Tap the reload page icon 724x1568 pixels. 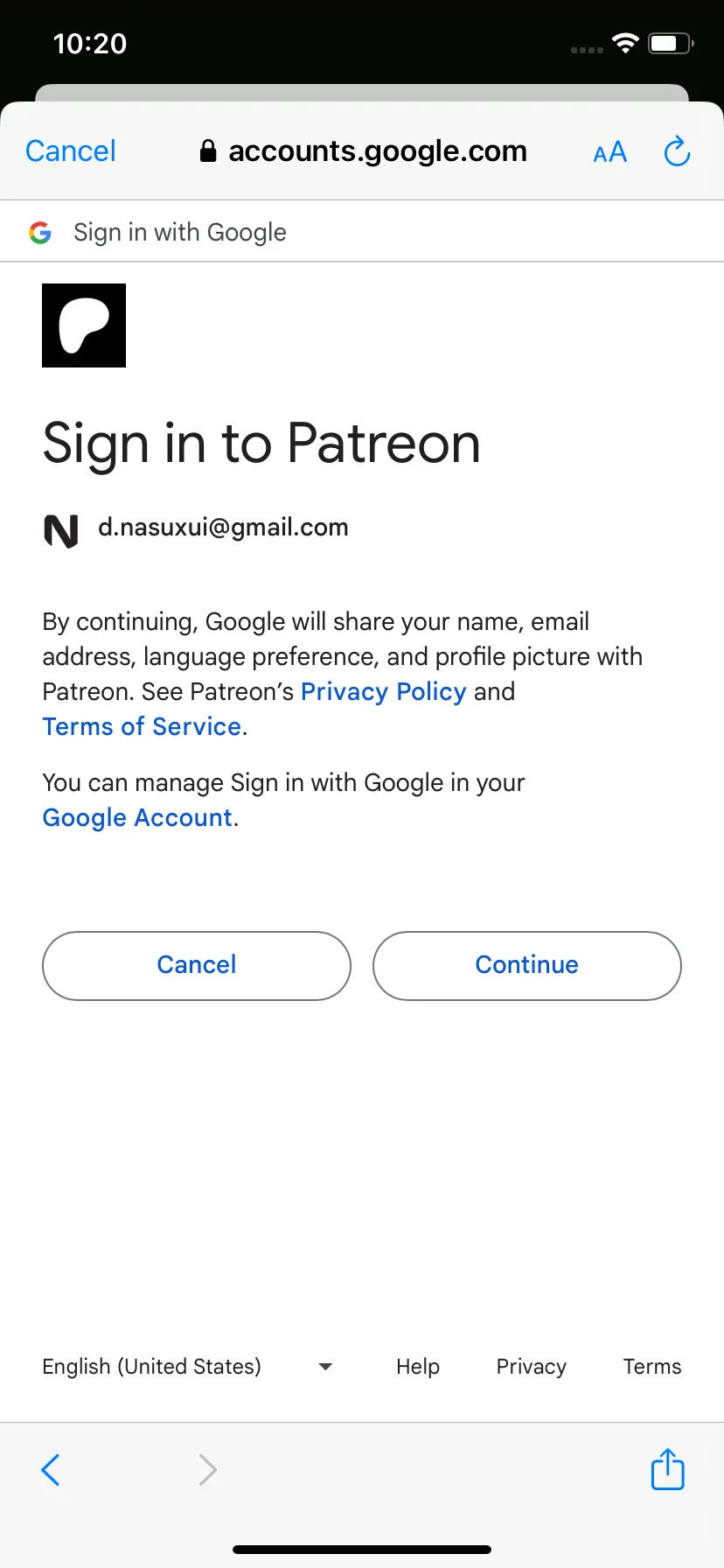pyautogui.click(x=677, y=151)
